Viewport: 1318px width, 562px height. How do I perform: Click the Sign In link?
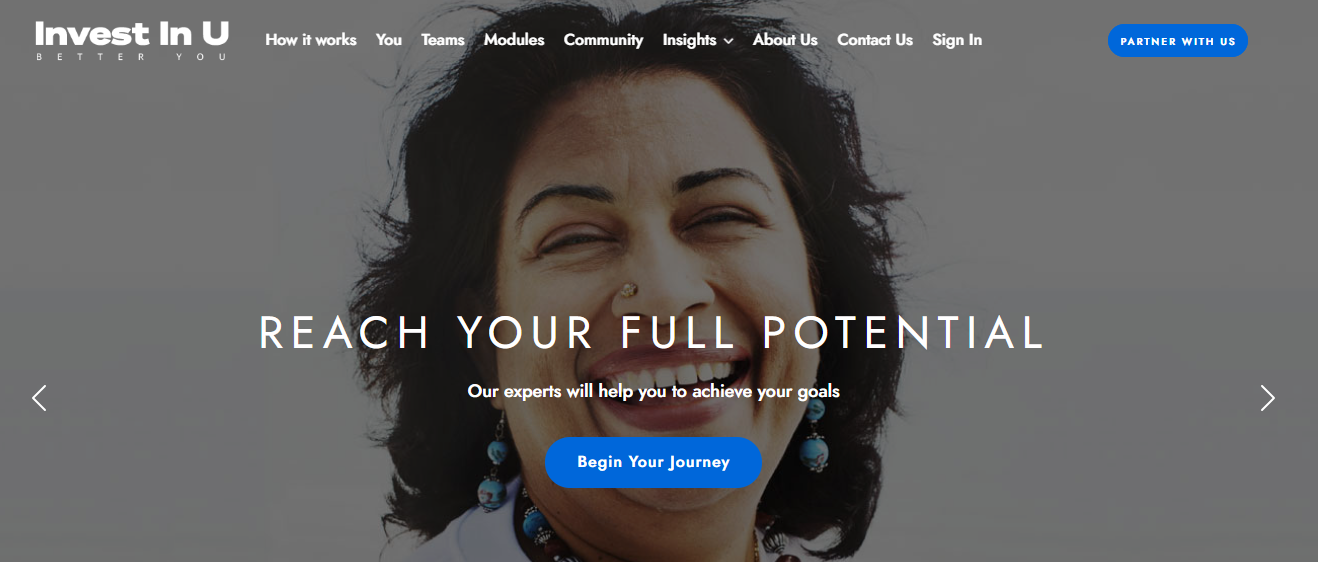(x=957, y=40)
